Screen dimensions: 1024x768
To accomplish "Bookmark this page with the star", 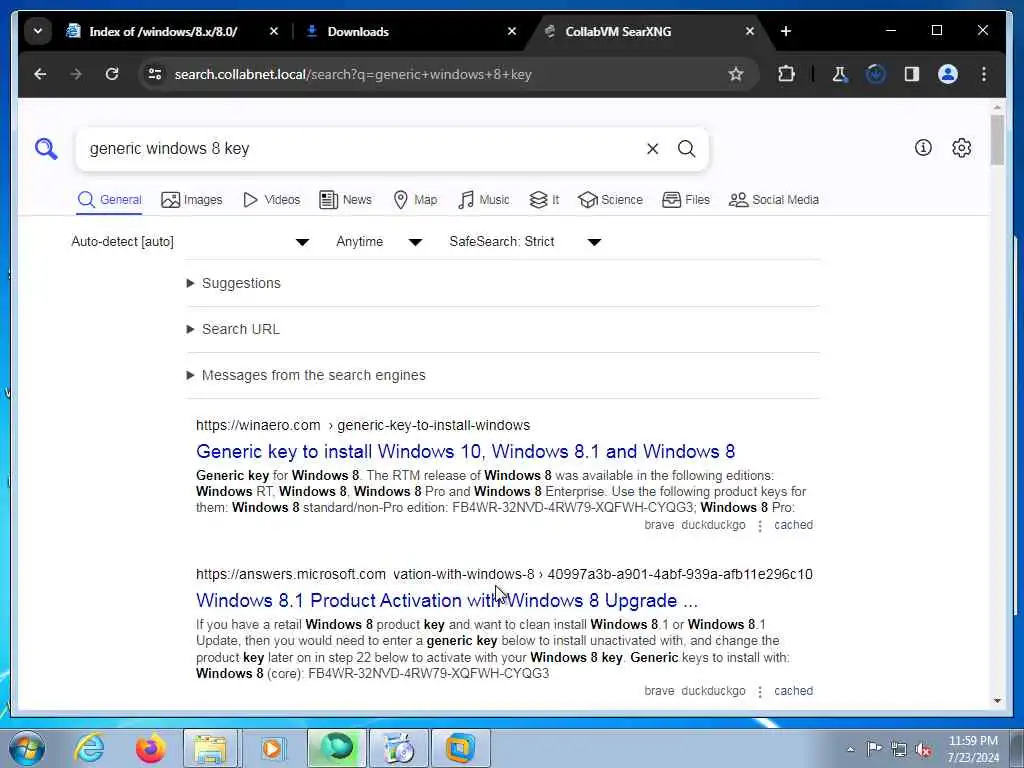I will [x=736, y=74].
